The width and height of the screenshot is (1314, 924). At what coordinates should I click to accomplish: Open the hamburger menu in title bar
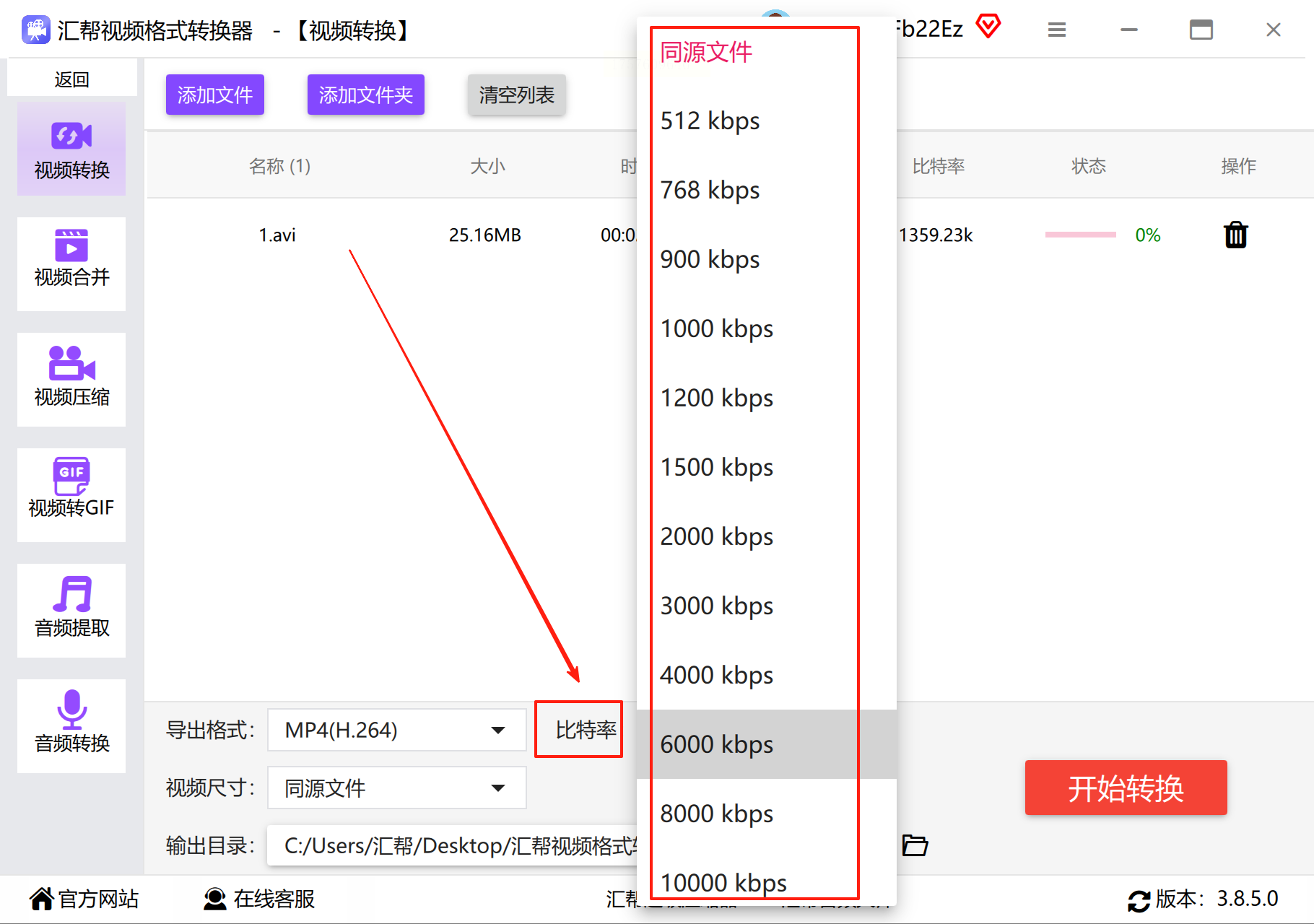[x=1057, y=30]
